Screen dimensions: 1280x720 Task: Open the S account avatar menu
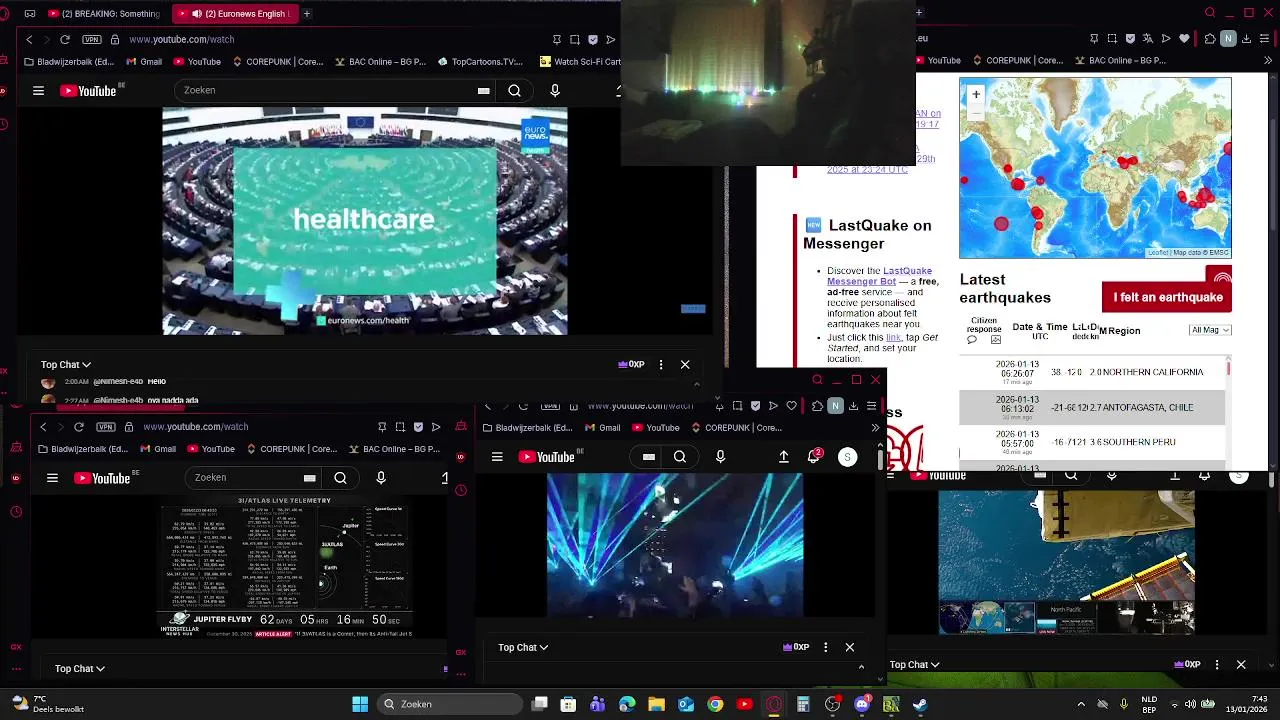[847, 457]
